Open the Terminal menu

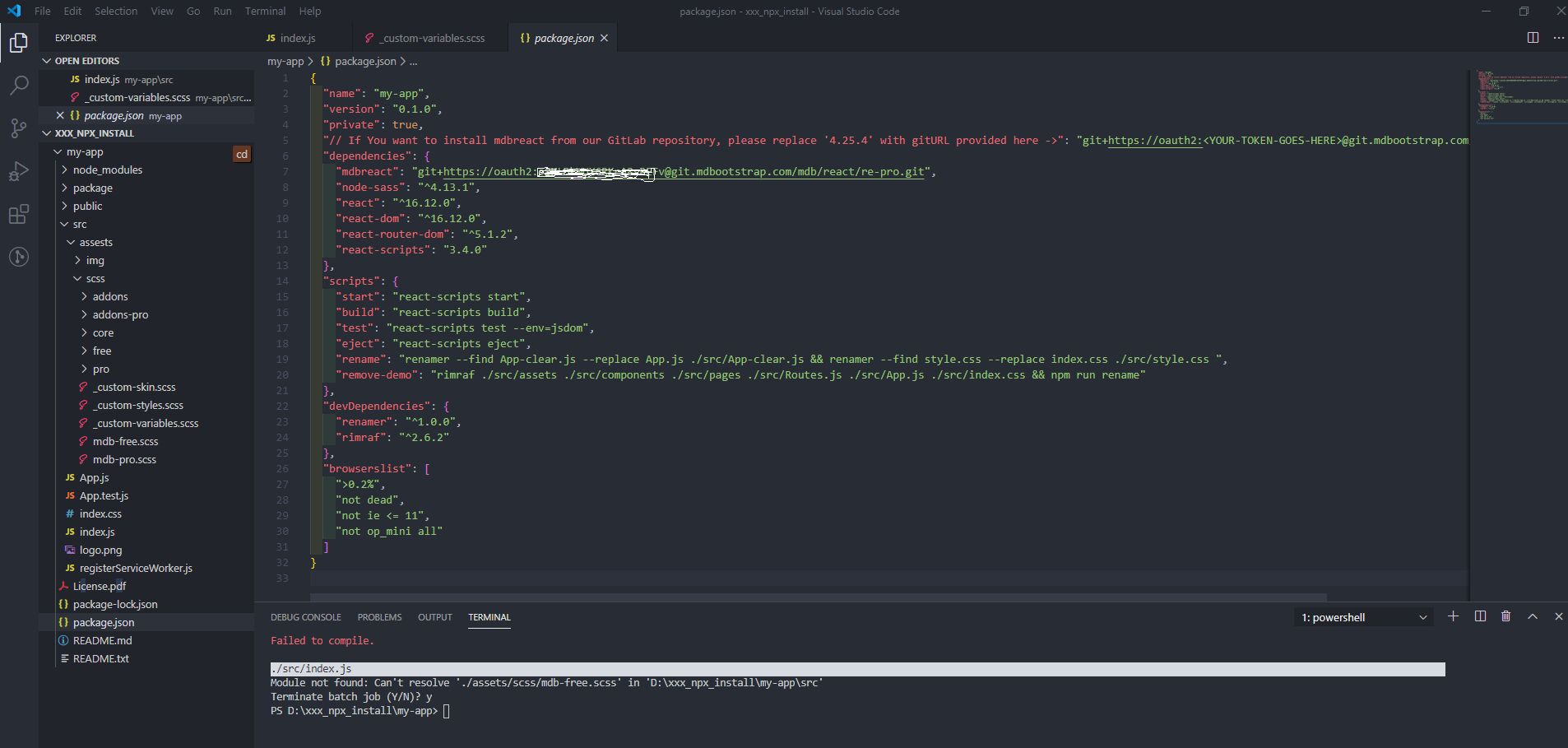[x=265, y=11]
